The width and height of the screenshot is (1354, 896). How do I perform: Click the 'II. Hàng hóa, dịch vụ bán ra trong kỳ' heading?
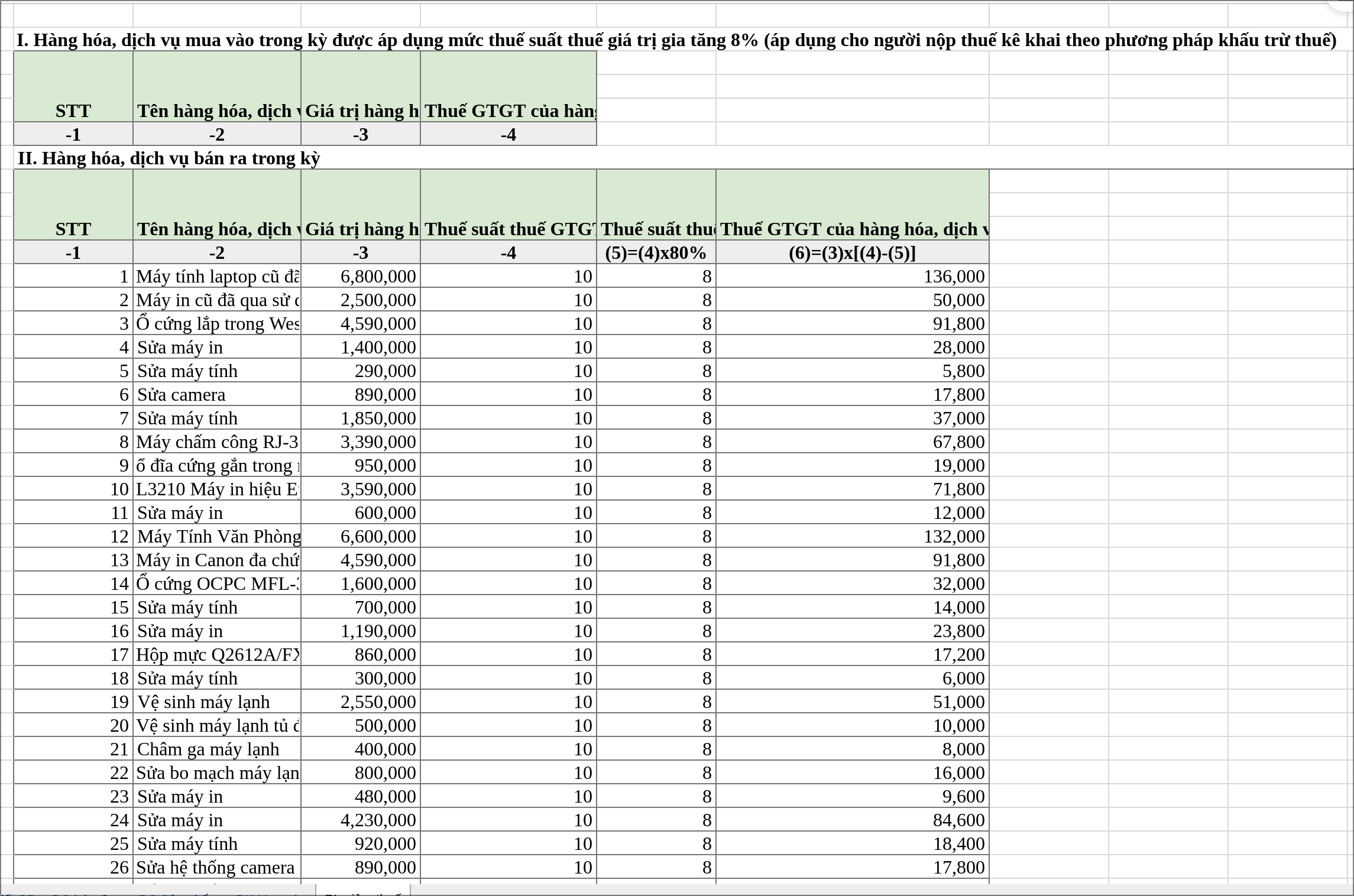169,158
